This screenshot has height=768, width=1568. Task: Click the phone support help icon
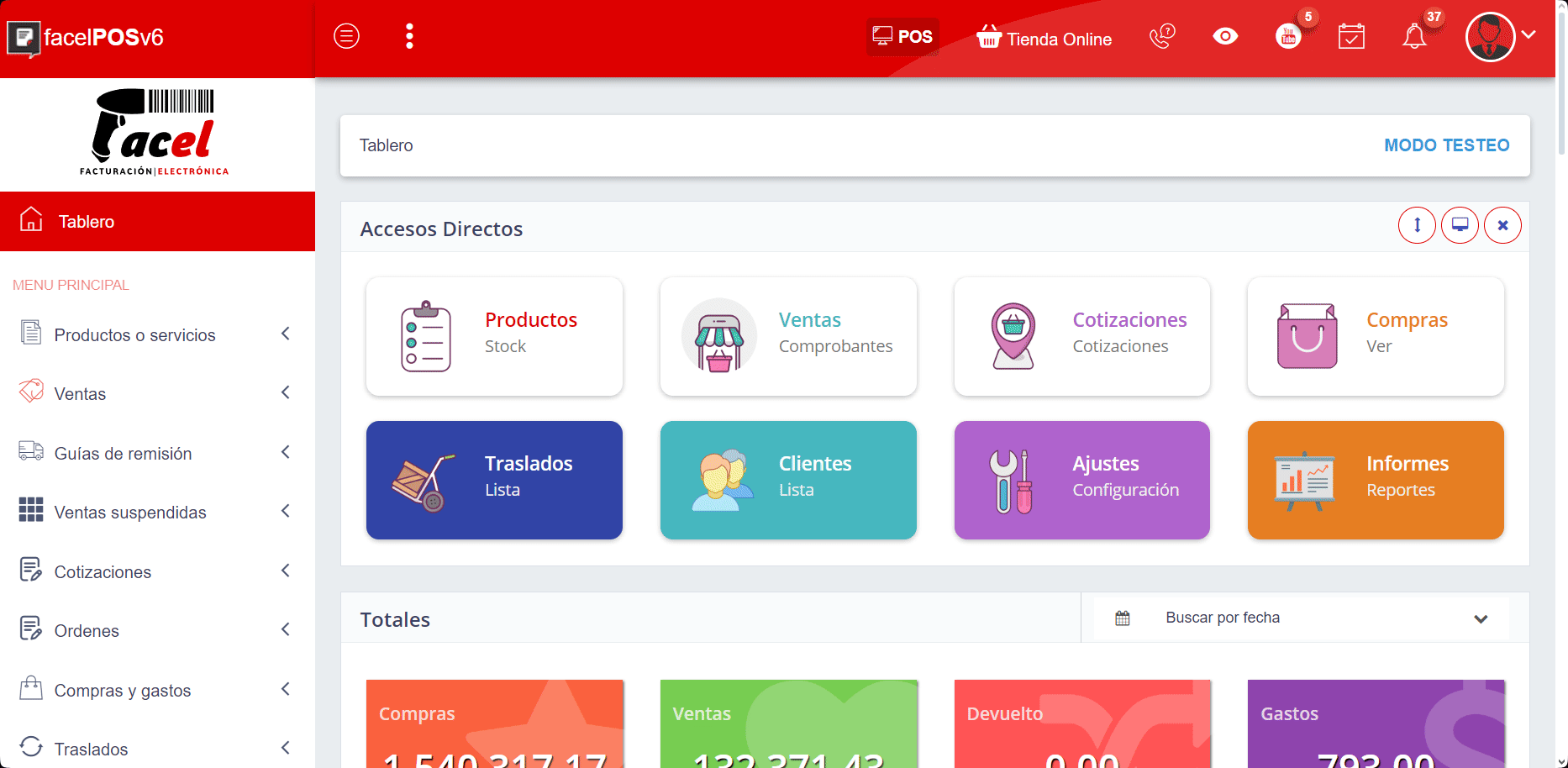point(1161,36)
